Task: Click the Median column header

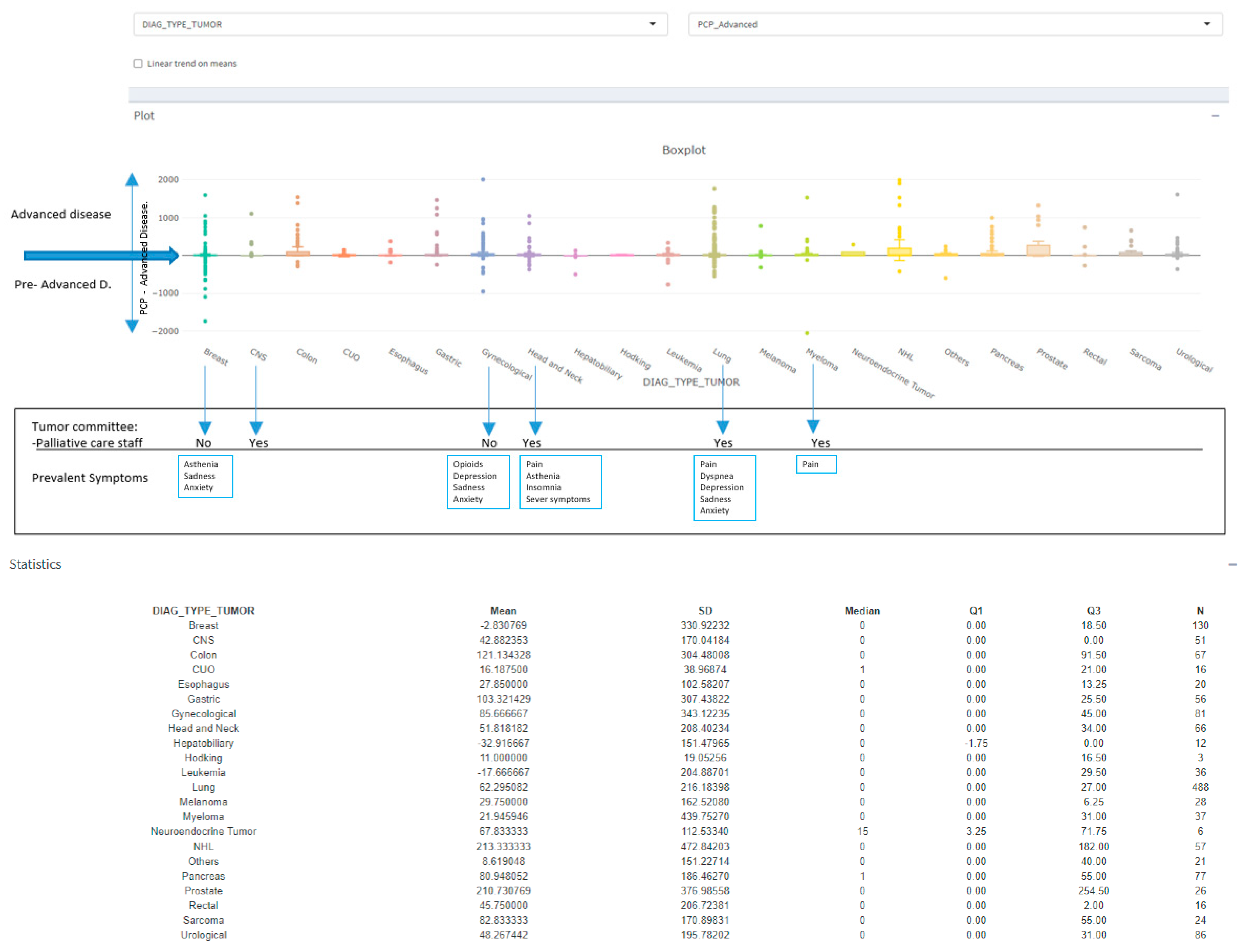Action: click(x=862, y=611)
